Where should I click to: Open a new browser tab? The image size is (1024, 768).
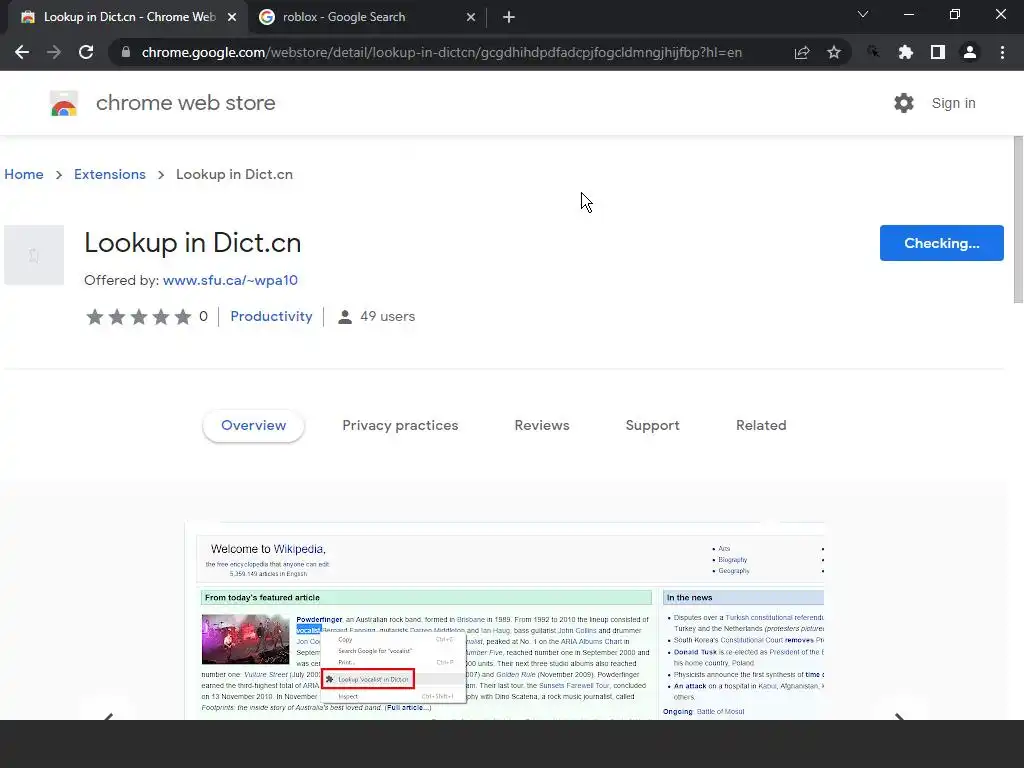click(509, 17)
